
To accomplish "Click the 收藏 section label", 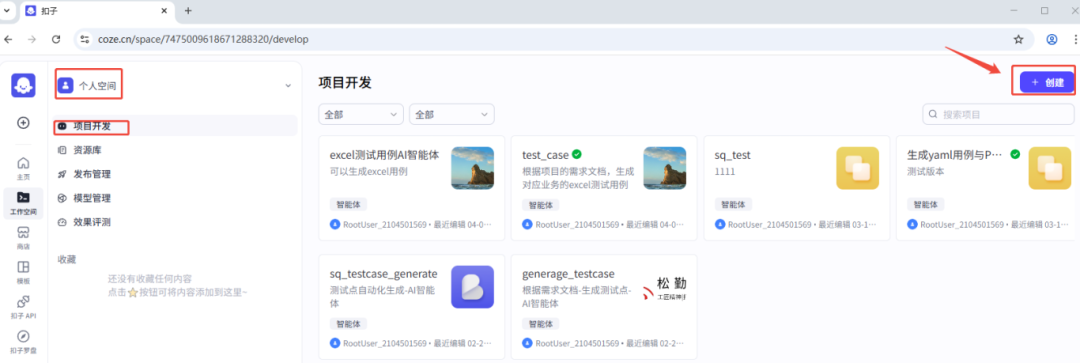I will pyautogui.click(x=67, y=259).
